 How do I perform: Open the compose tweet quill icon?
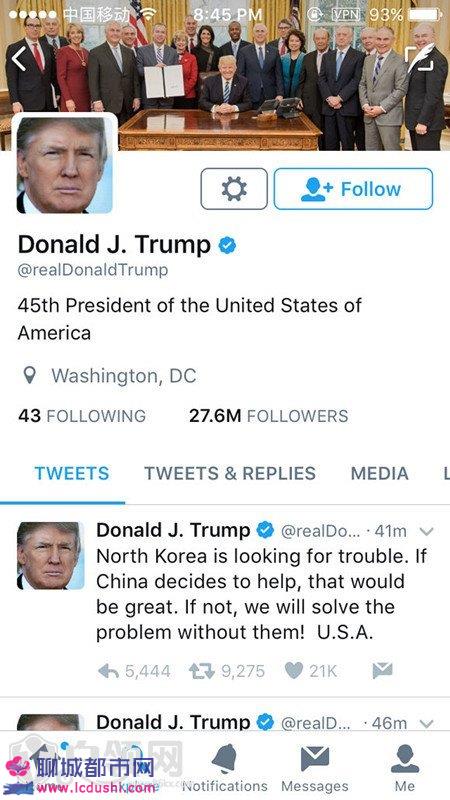pyautogui.click(x=420, y=58)
